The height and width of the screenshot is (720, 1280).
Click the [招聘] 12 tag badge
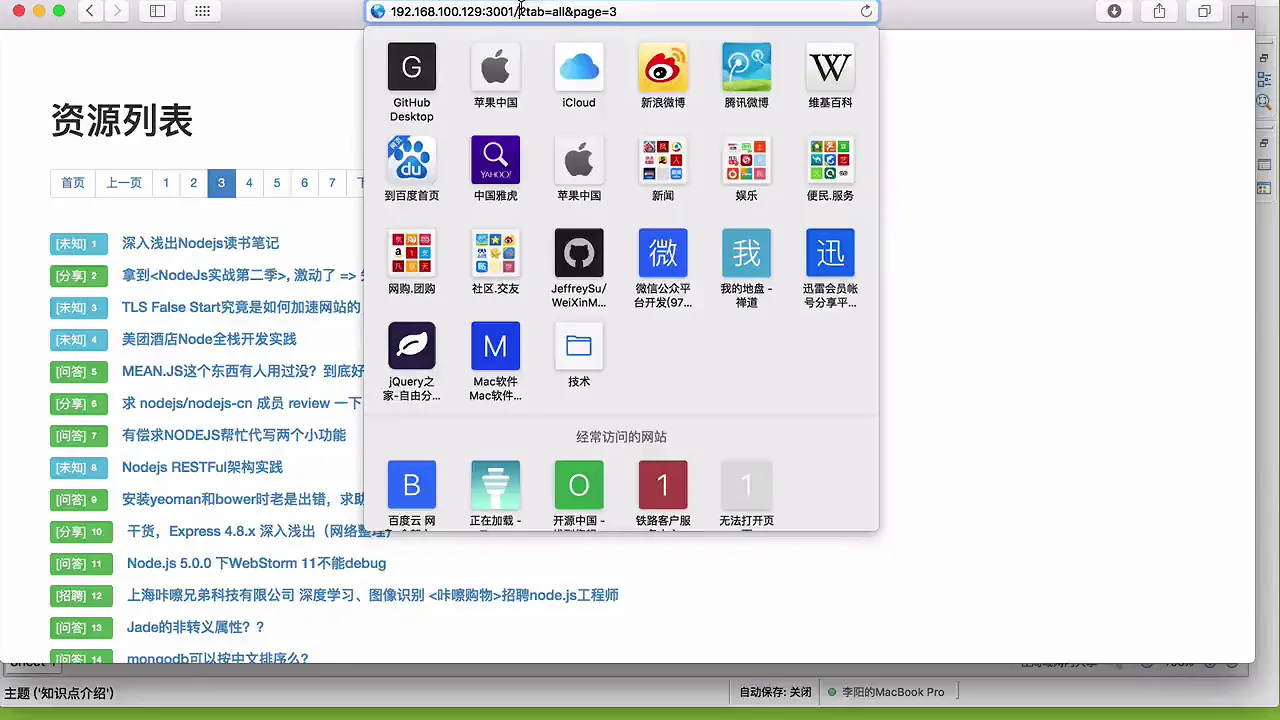click(81, 596)
